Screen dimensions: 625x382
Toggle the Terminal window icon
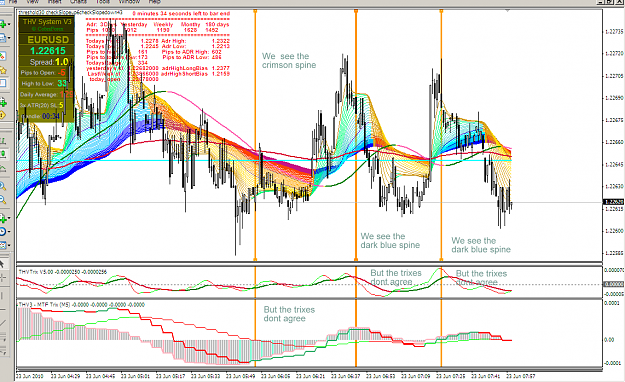click(3, 83)
